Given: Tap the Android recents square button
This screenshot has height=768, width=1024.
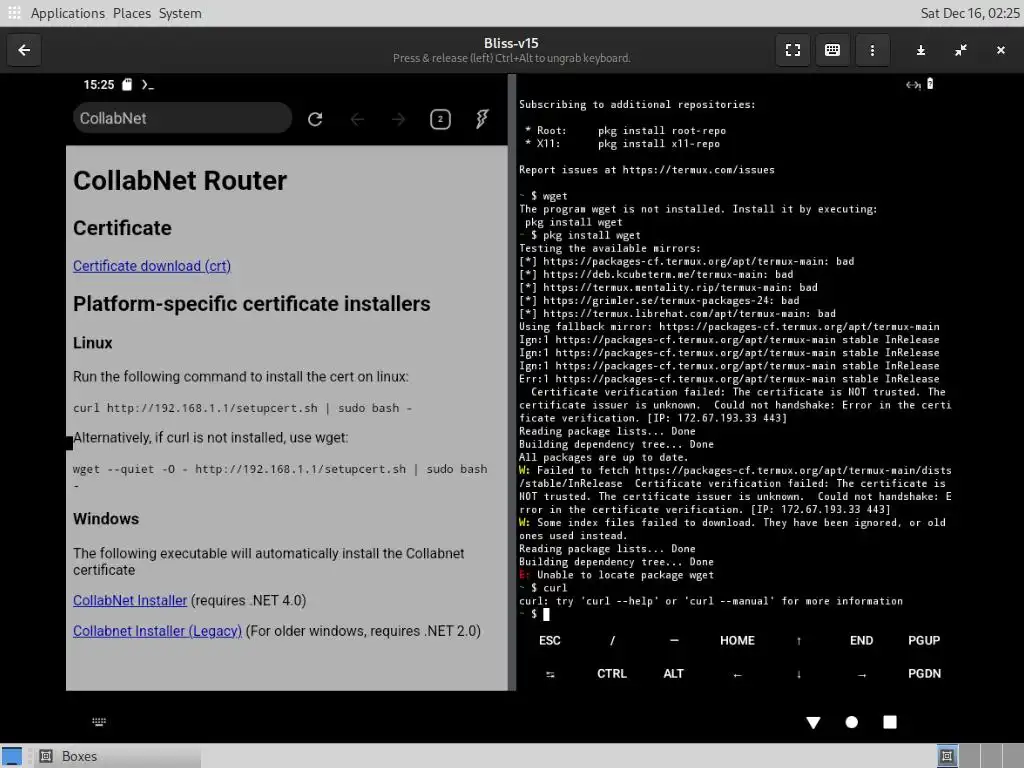Looking at the screenshot, I should (x=889, y=722).
